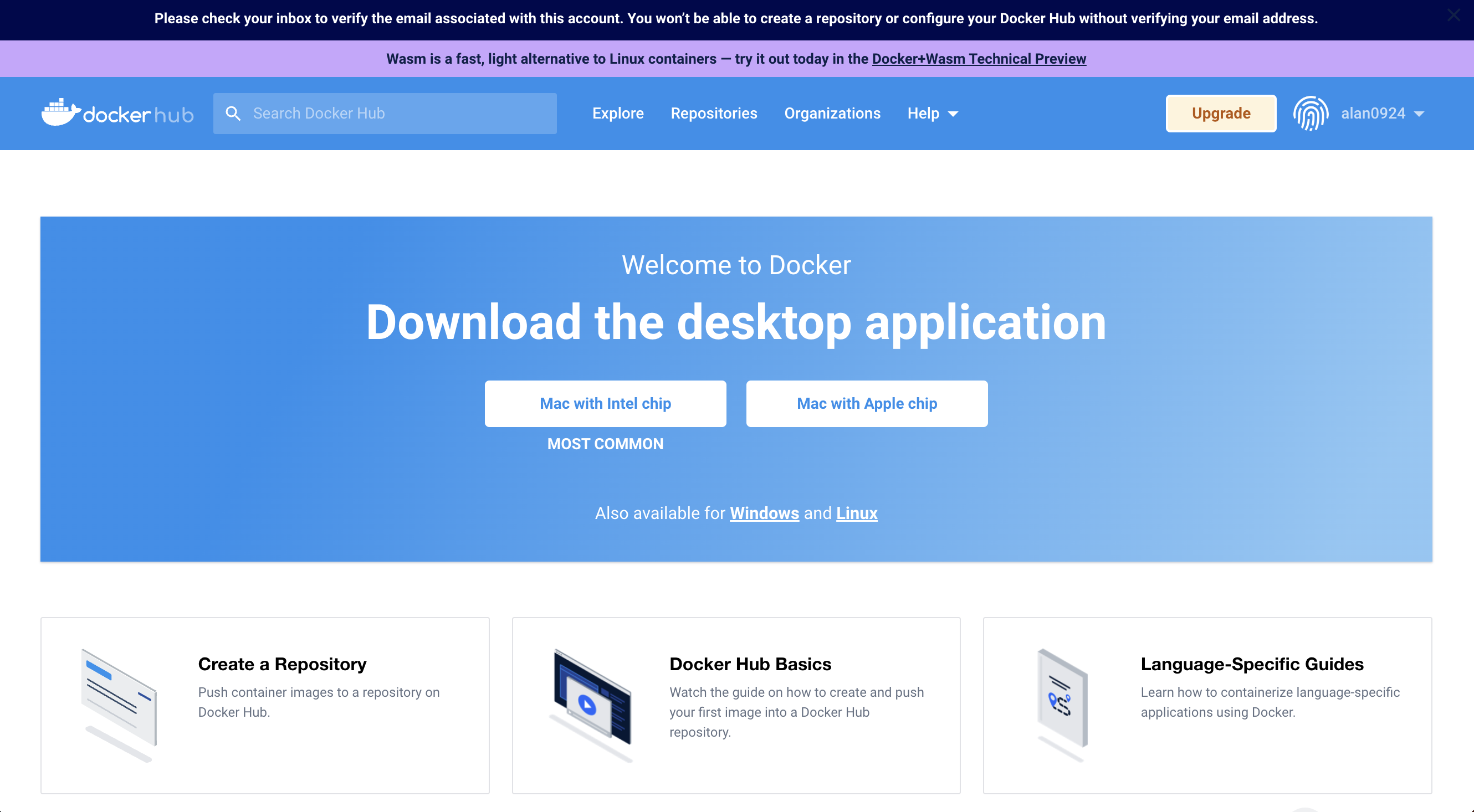Screen dimensions: 1474x812
Task: Click the Upgrade button
Action: pyautogui.click(x=1221, y=113)
